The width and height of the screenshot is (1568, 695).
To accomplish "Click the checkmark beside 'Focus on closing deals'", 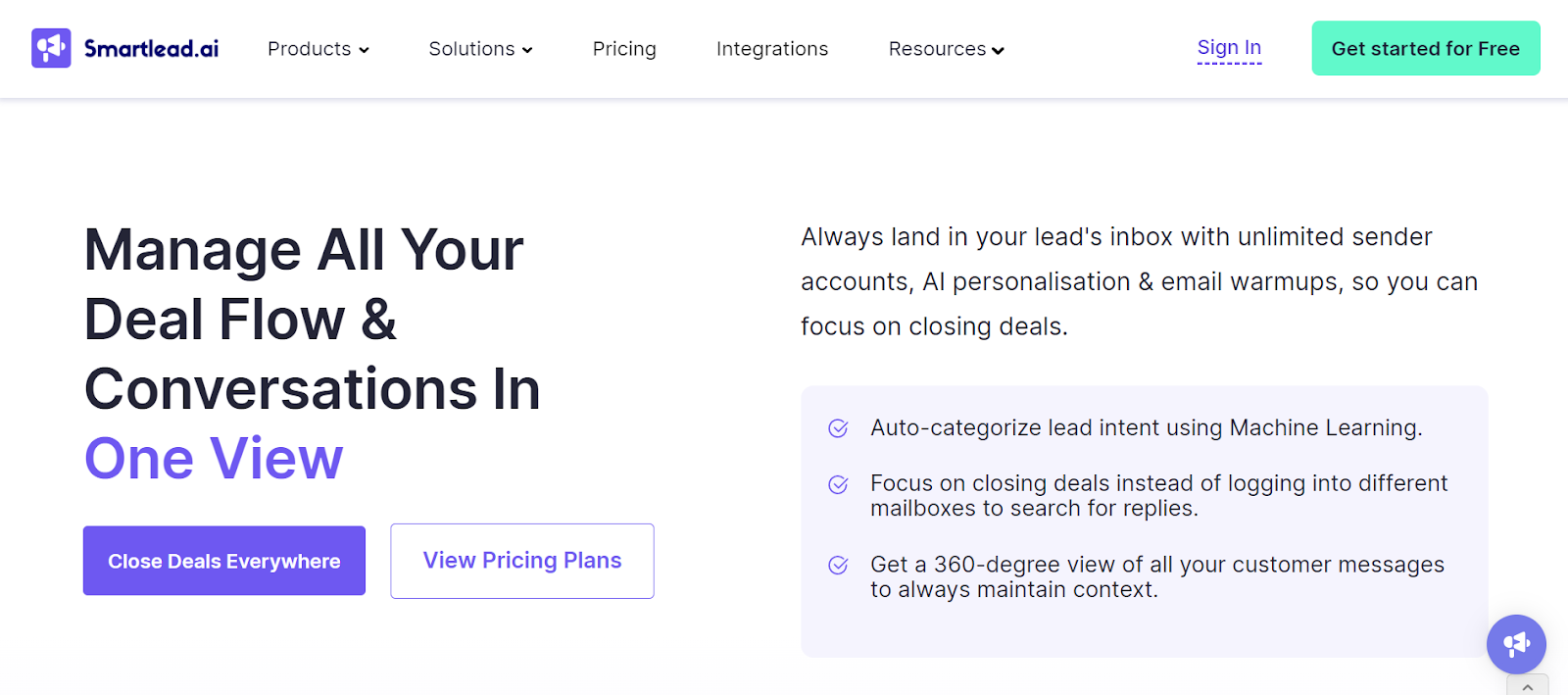I will [837, 484].
